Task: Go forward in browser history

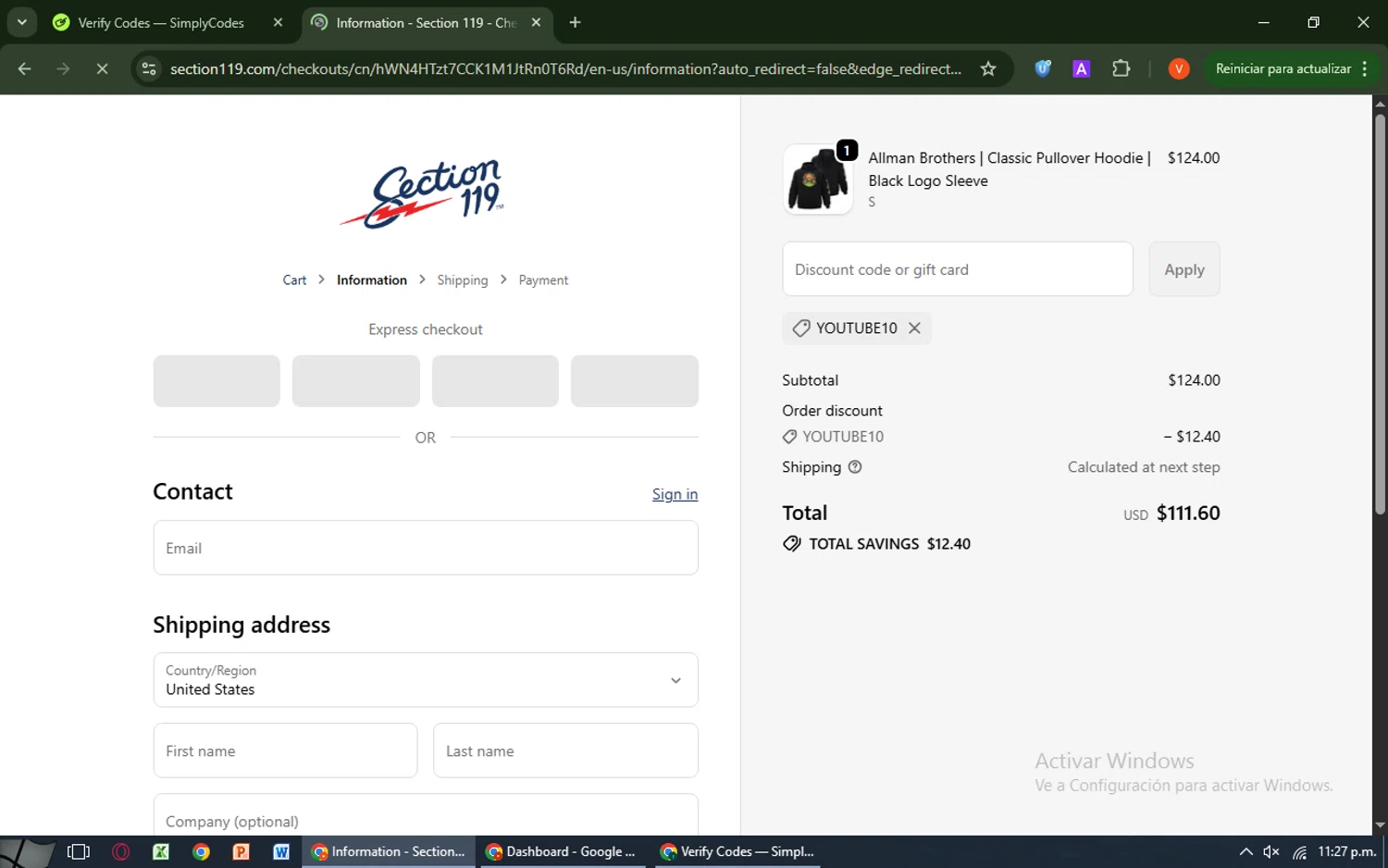Action: click(x=63, y=68)
